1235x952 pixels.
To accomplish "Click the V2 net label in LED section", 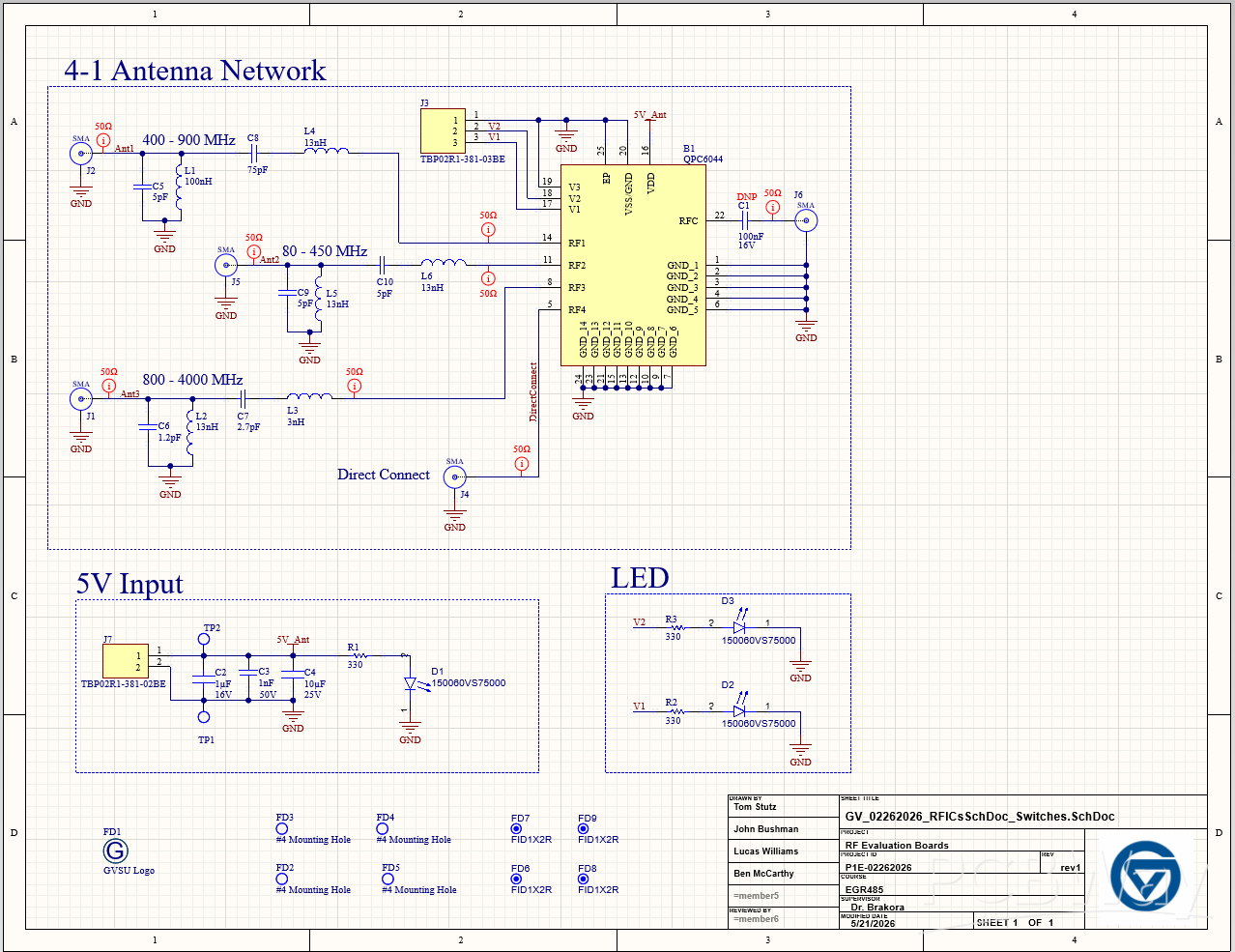I will [639, 622].
